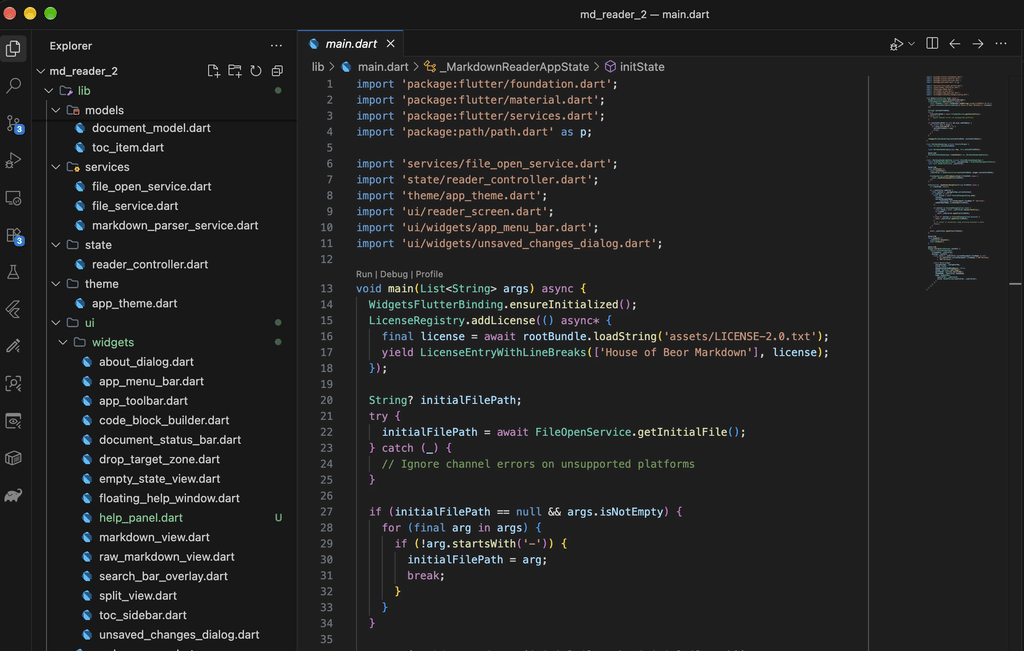
Task: Open document_model.dart file
Action: pyautogui.click(x=151, y=128)
